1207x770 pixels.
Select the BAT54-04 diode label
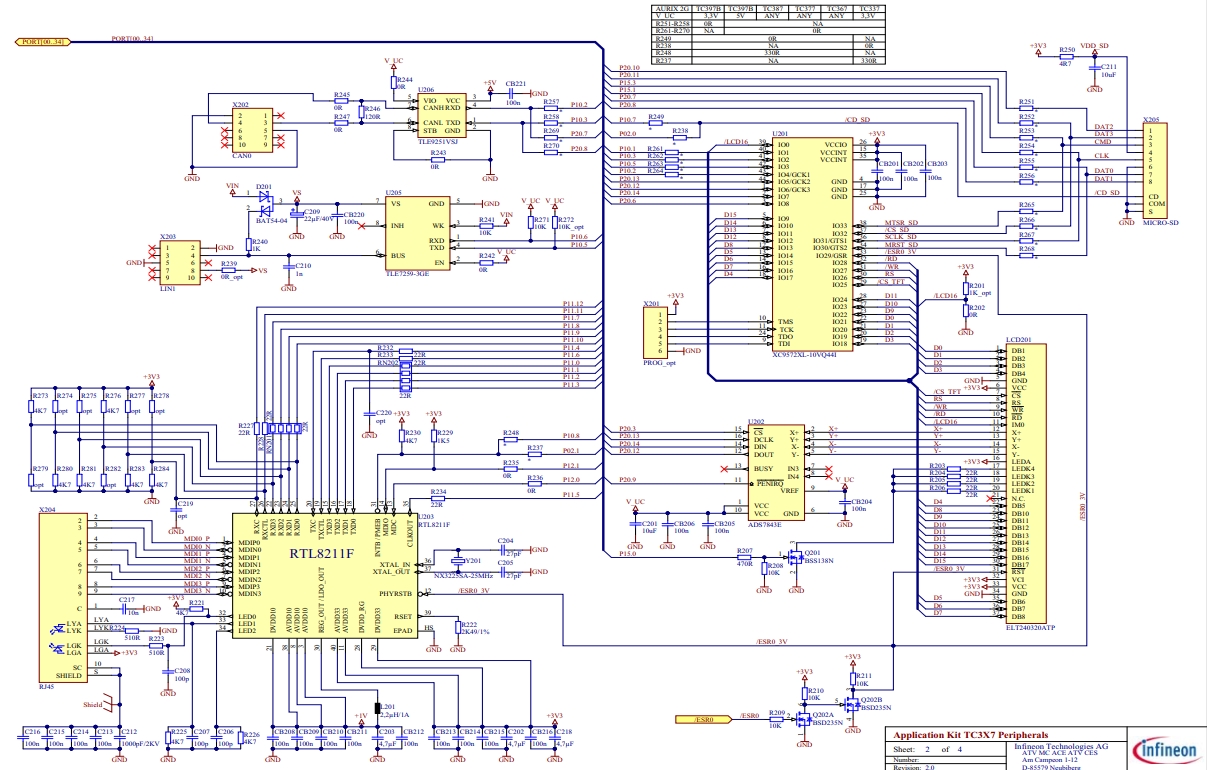click(x=270, y=220)
